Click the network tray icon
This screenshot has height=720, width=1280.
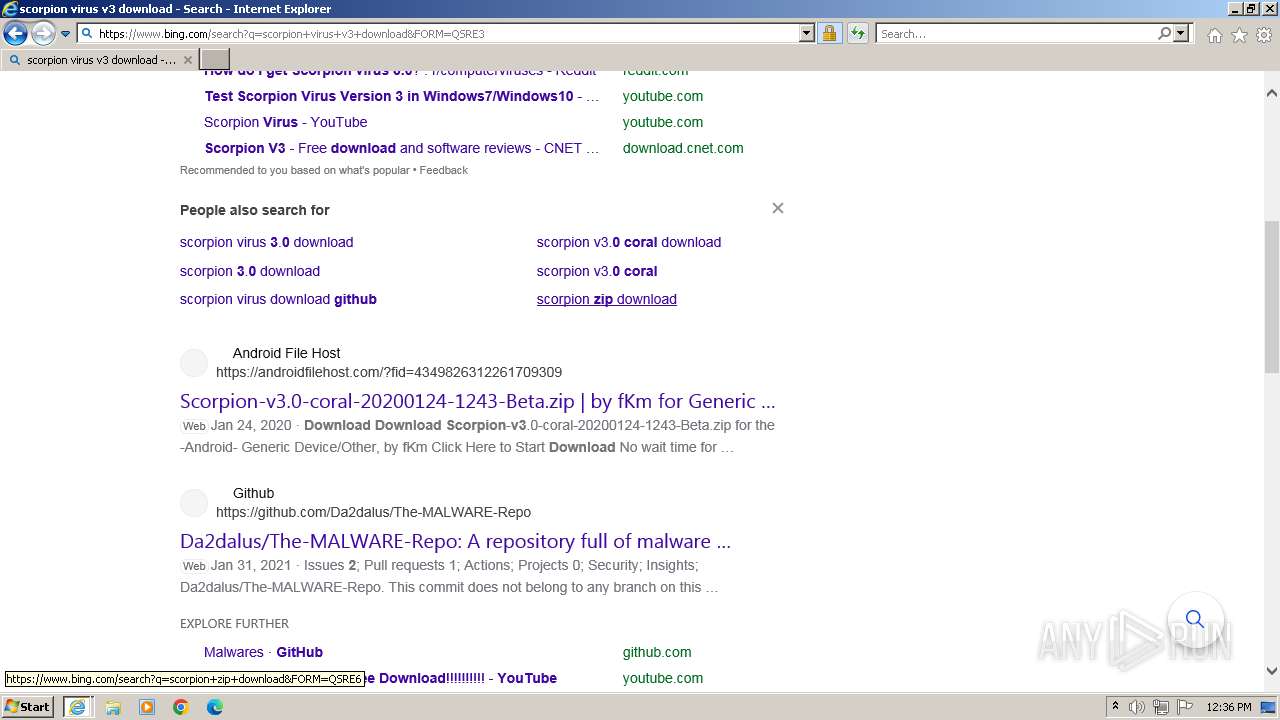pyautogui.click(x=1161, y=707)
